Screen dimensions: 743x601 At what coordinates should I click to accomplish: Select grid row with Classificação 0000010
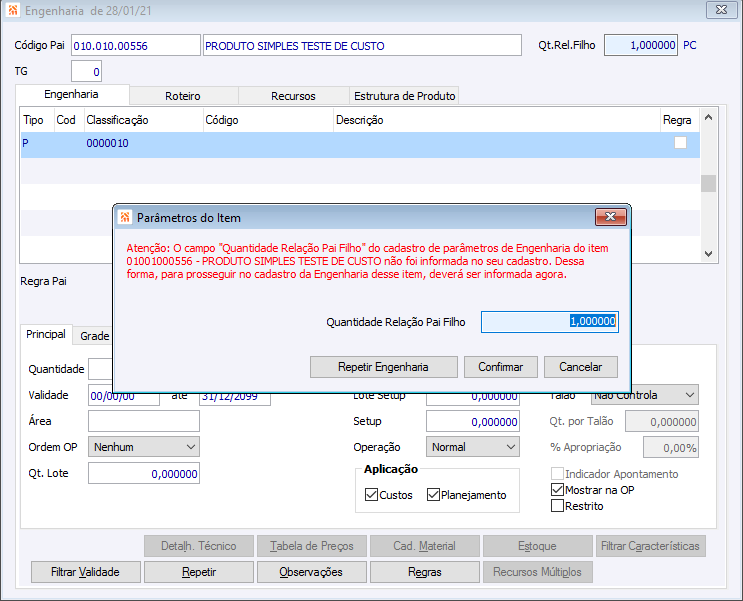[360, 145]
